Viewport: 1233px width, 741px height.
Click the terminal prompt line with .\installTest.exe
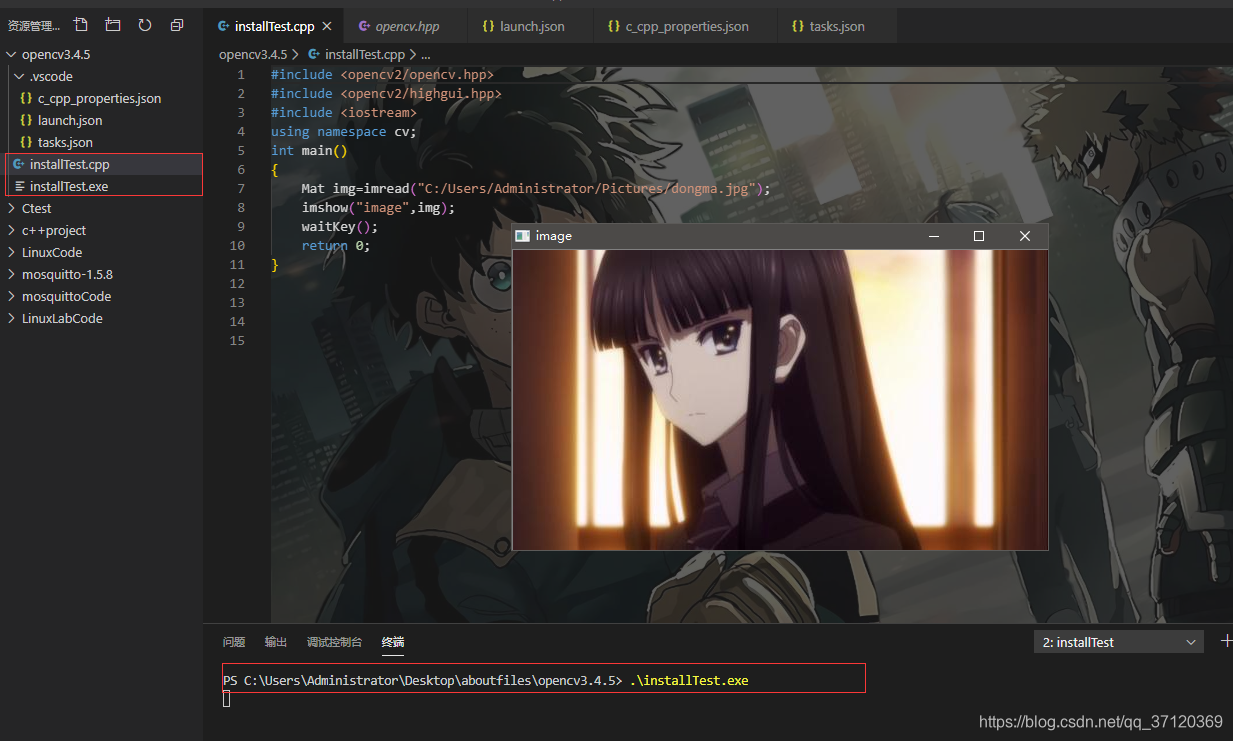(486, 680)
